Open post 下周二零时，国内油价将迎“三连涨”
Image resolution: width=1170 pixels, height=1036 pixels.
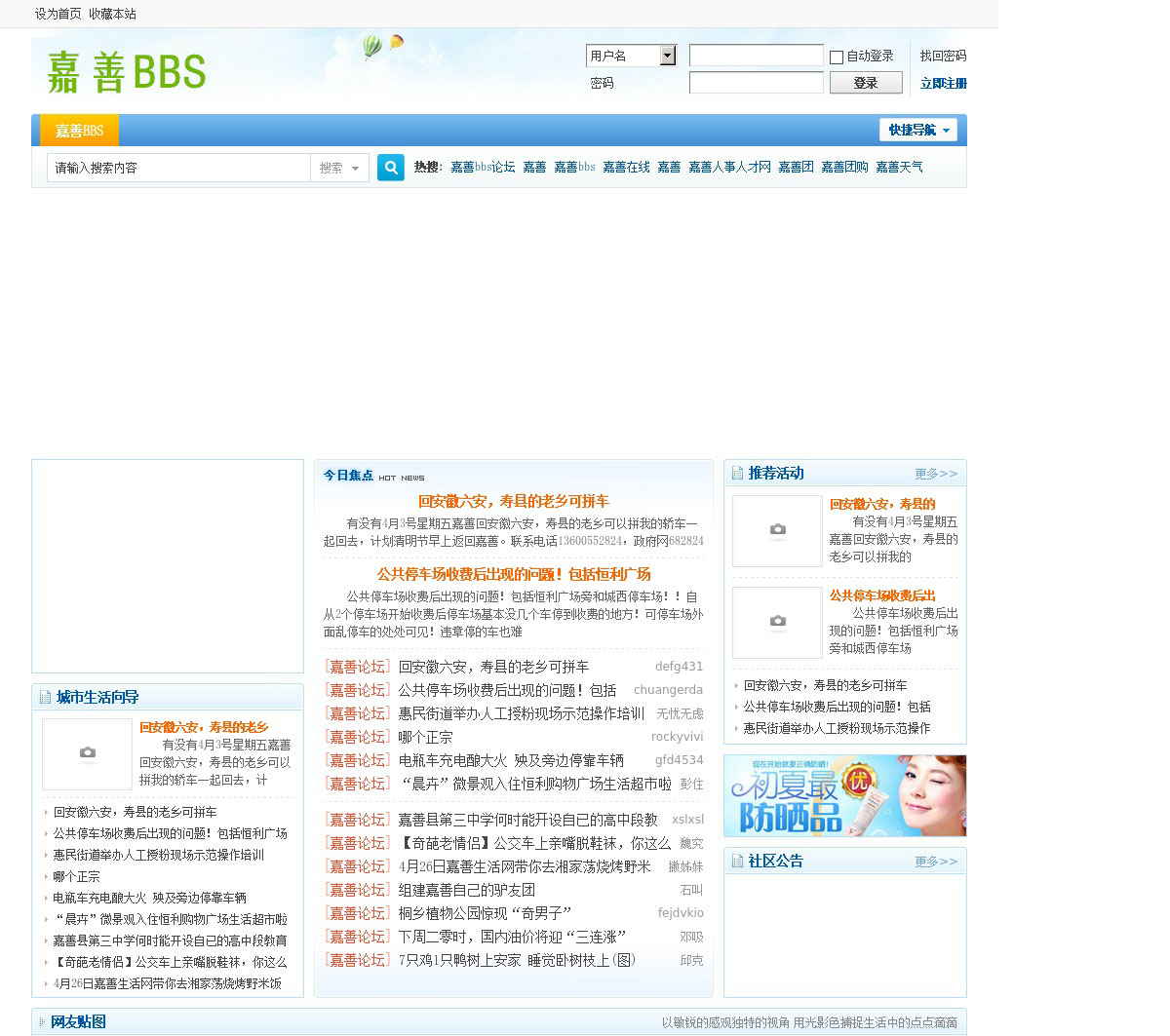(x=512, y=937)
